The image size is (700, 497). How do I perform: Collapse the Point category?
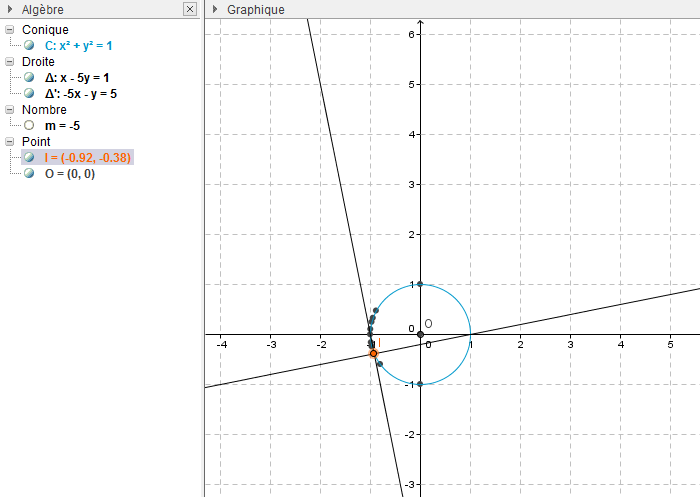pos(10,142)
